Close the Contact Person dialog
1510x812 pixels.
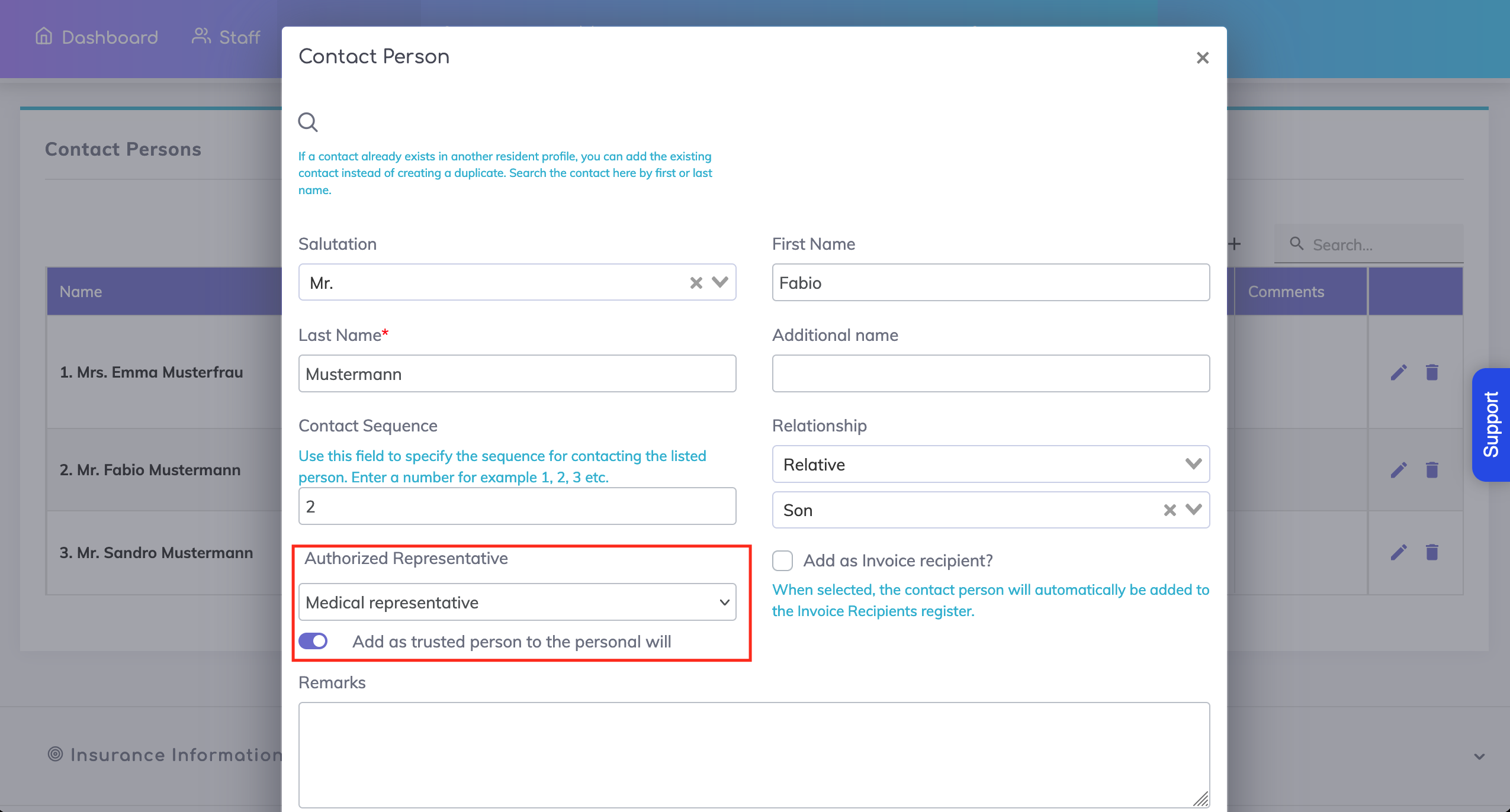1202,58
